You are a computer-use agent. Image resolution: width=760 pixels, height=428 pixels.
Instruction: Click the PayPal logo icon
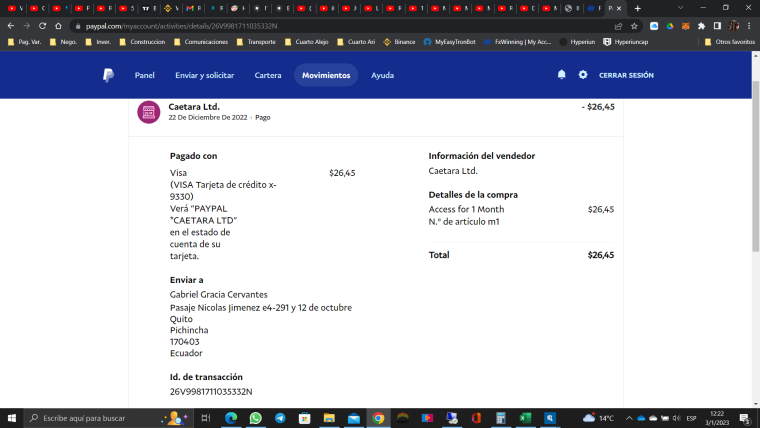(109, 75)
